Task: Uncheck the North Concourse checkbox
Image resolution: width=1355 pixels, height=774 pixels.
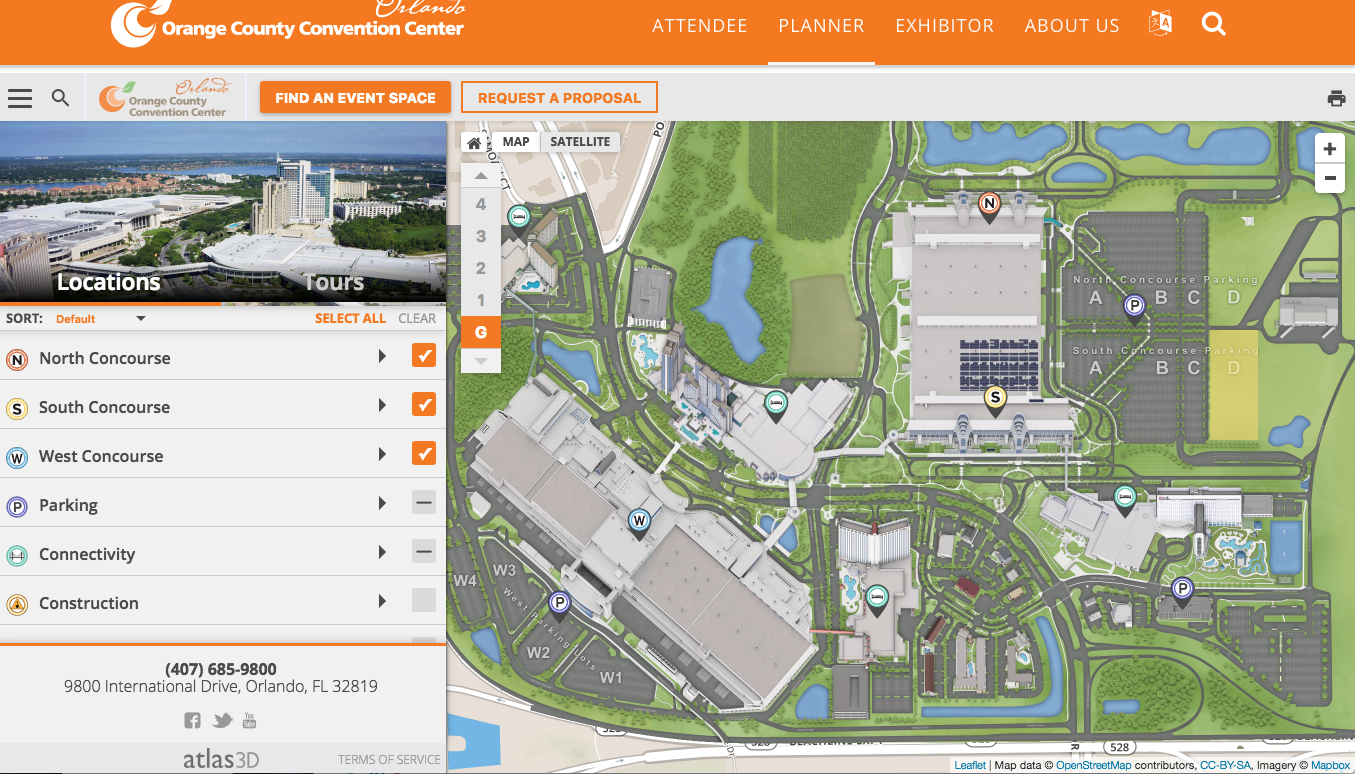Action: [424, 356]
